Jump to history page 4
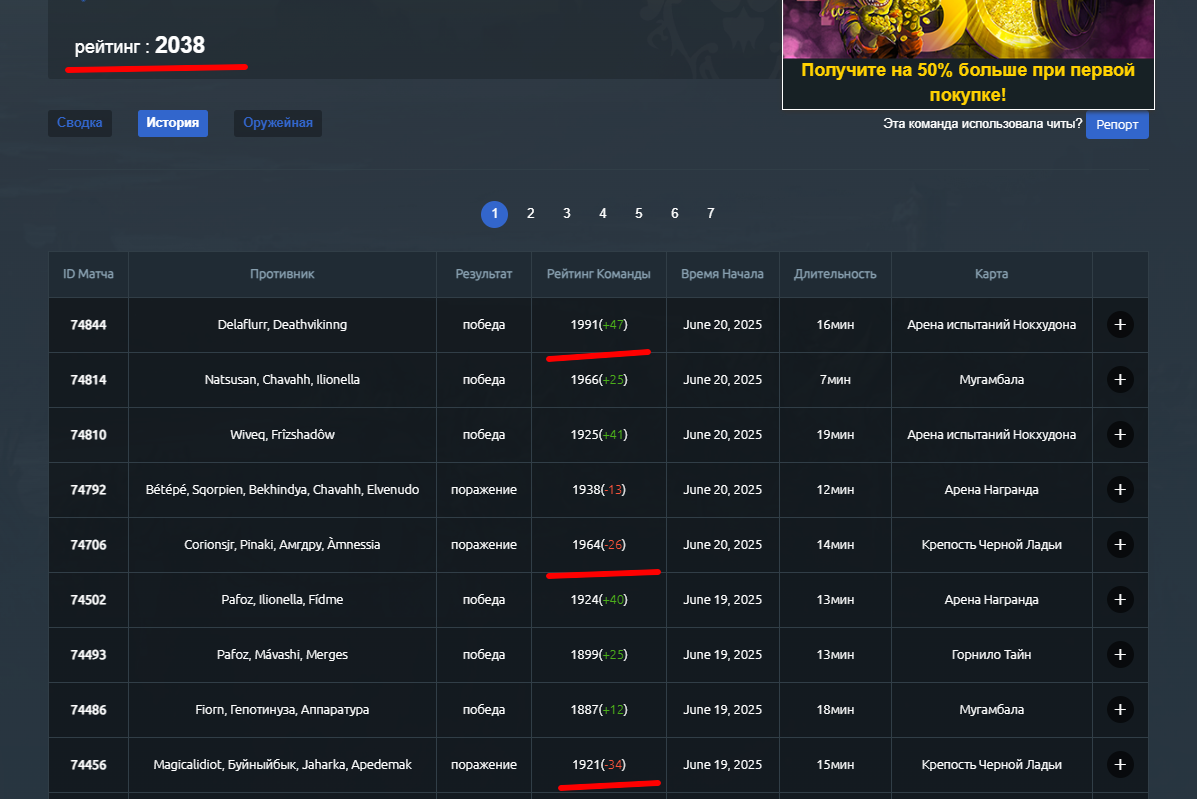Viewport: 1197px width, 799px height. 602,214
